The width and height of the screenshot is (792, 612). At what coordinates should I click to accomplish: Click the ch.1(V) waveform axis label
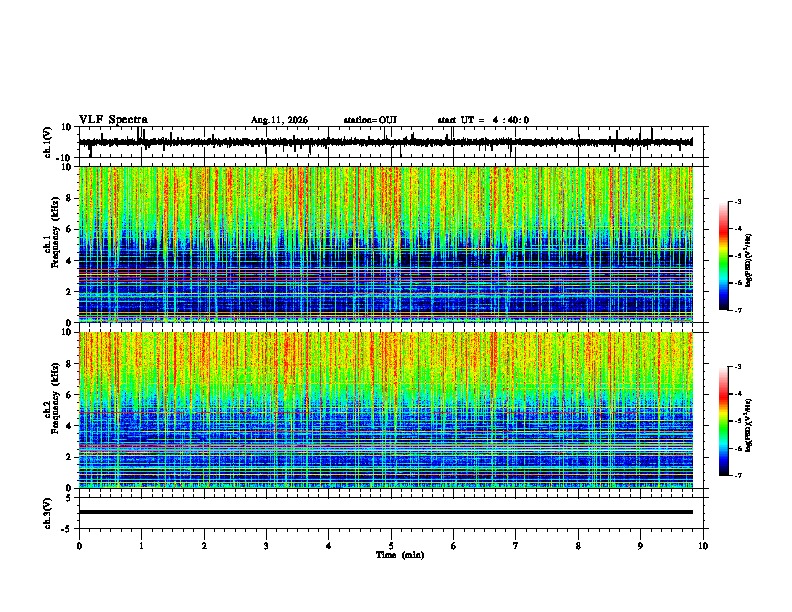(x=47, y=142)
